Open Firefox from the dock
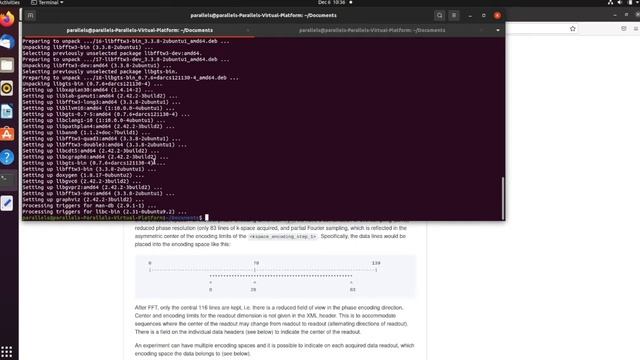640x360 pixels. (7, 19)
